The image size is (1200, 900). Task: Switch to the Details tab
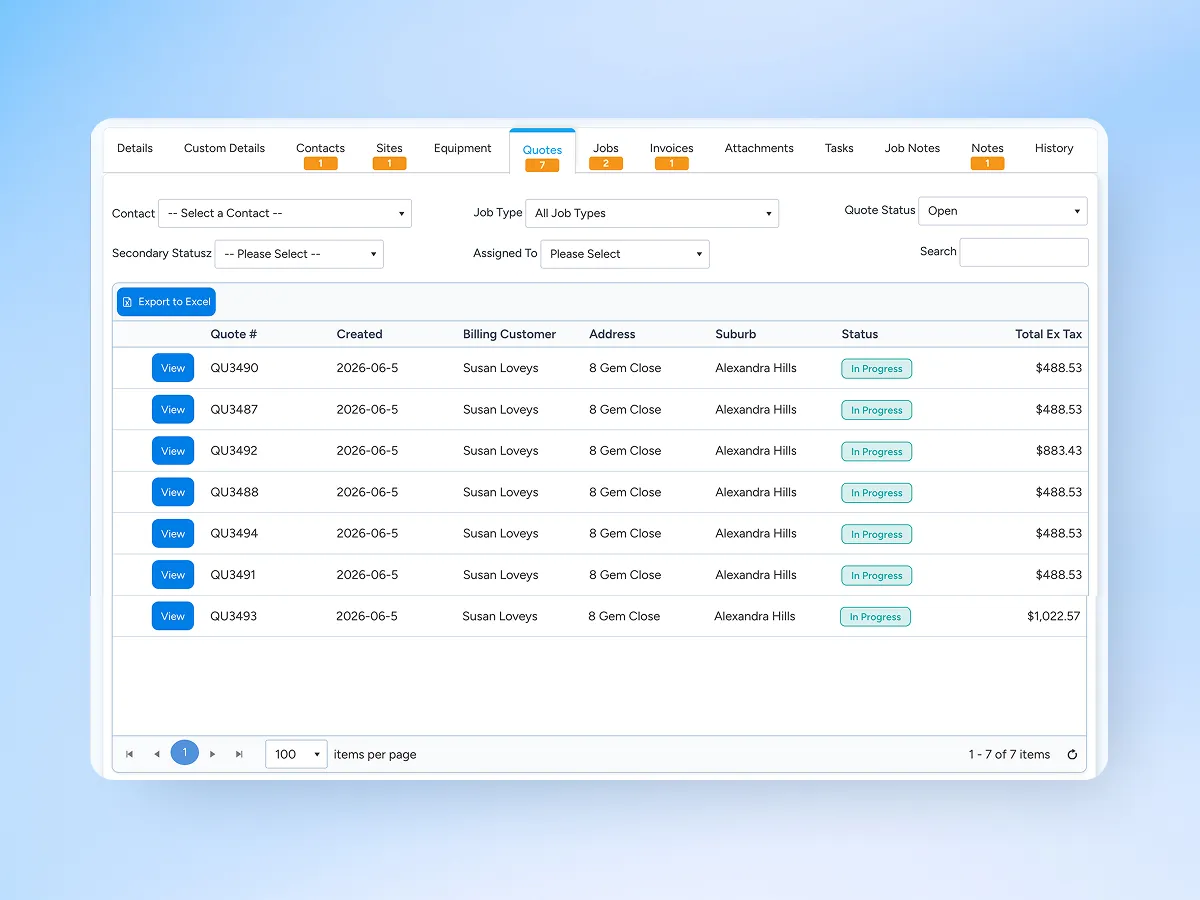[x=135, y=148]
